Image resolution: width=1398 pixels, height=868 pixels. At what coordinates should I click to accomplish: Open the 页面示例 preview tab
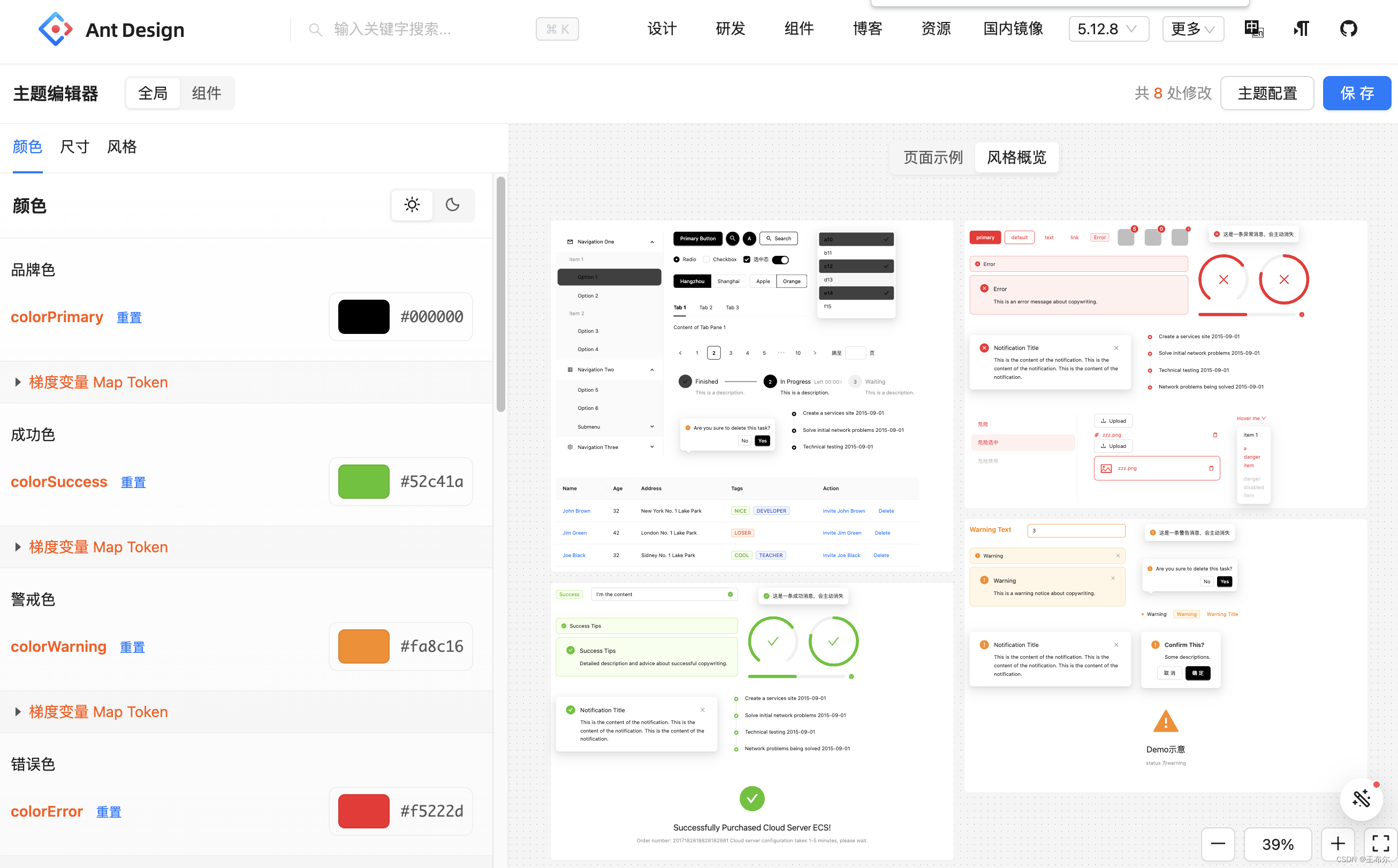(932, 157)
